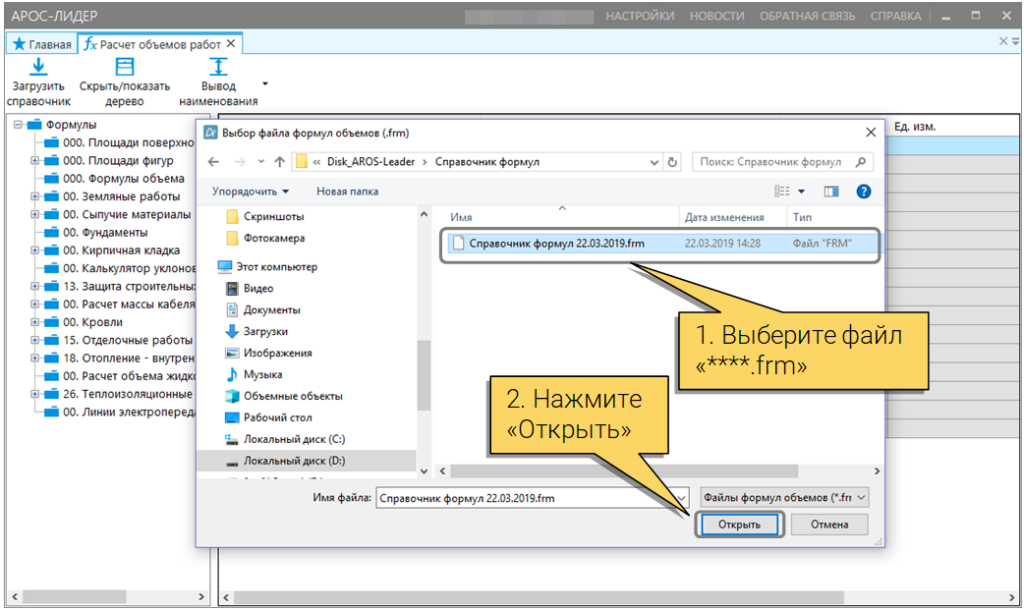Click the Отмена button
Image resolution: width=1024 pixels, height=609 pixels.
pos(829,524)
